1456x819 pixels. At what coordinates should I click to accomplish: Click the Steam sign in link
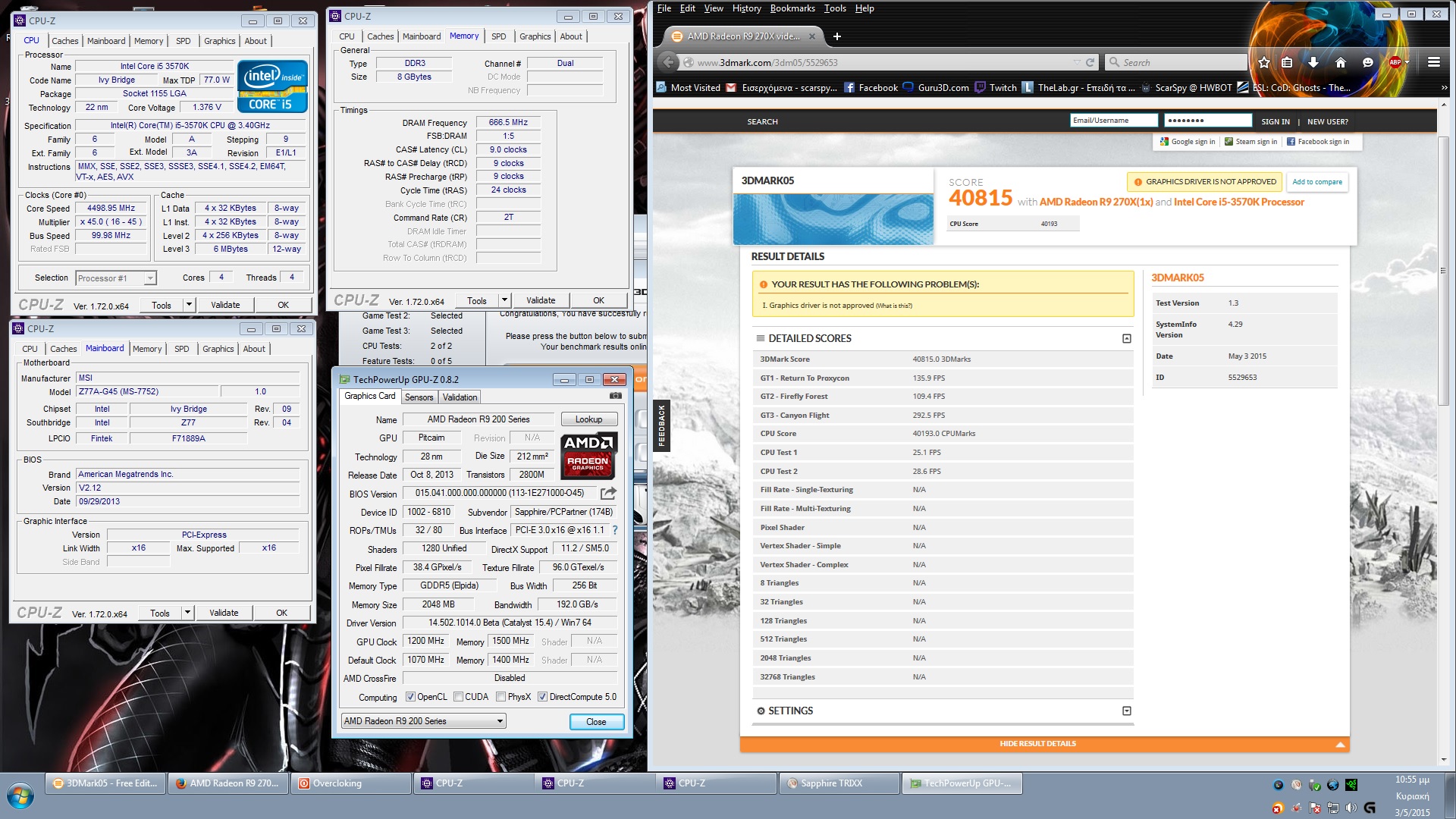[1250, 141]
